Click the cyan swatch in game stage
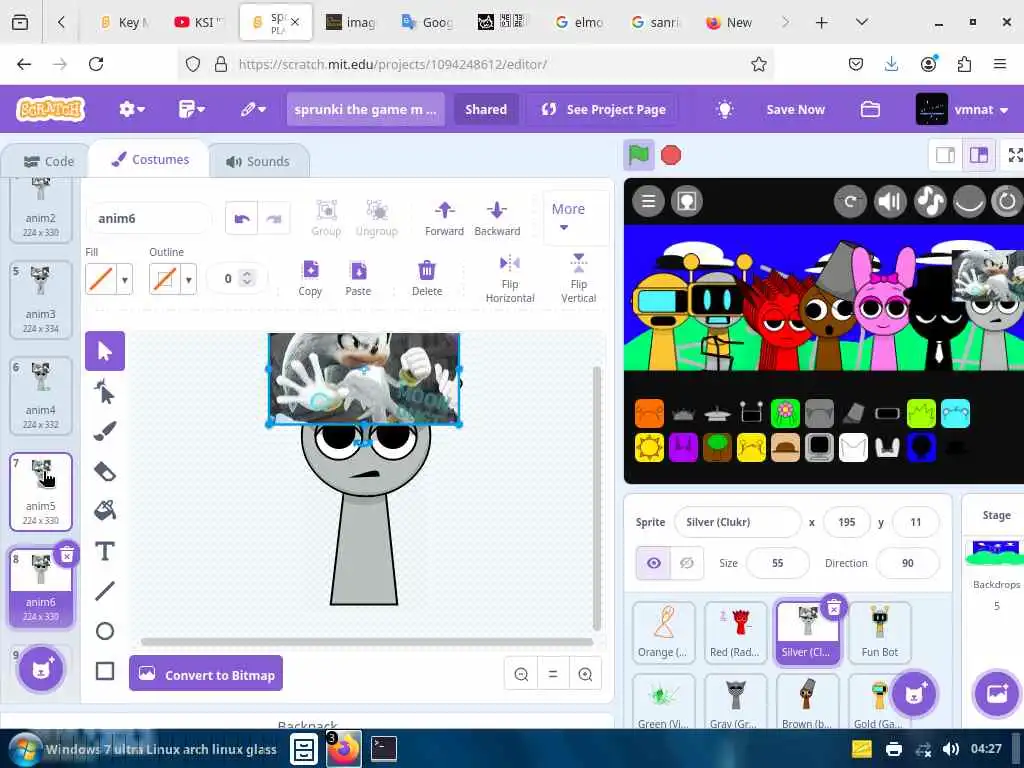Screen dimensions: 1024x768 click(x=955, y=413)
